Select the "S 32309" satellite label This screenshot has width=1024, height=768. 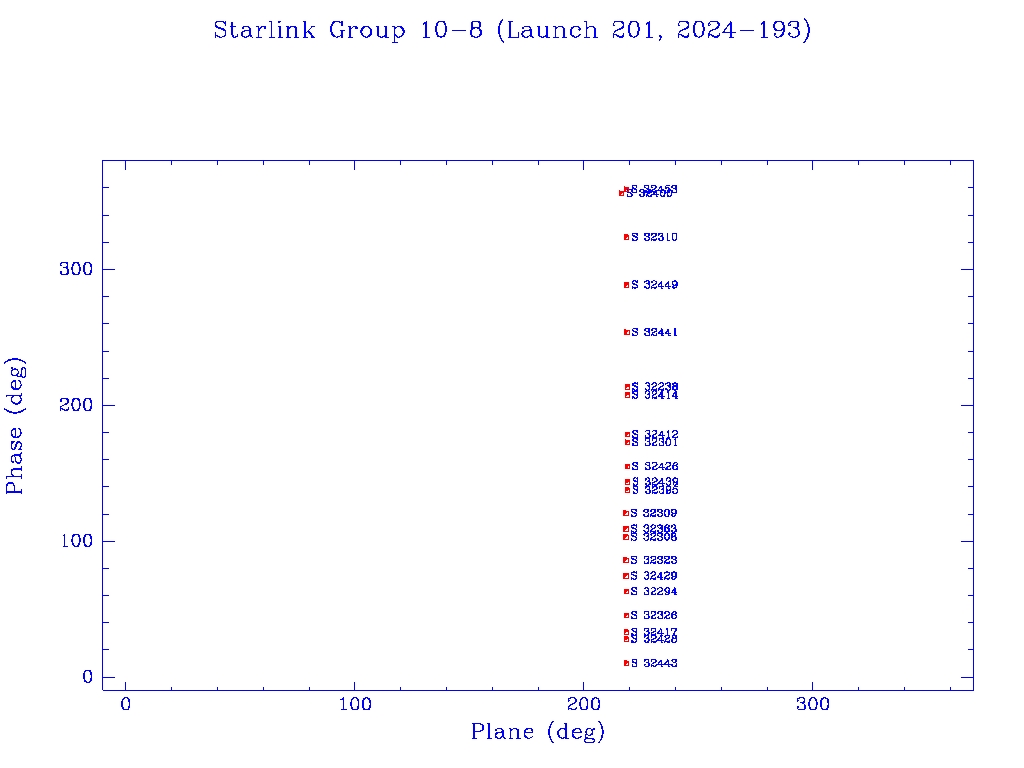pyautogui.click(x=654, y=513)
